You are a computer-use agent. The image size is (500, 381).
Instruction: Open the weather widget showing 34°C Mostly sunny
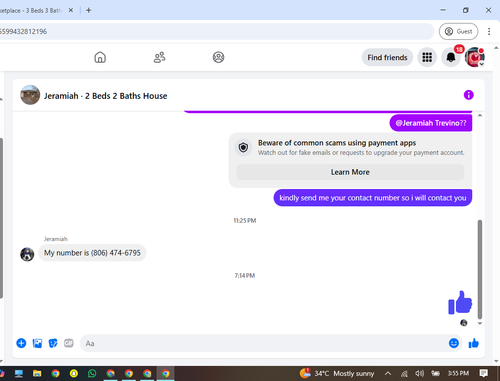coord(337,373)
